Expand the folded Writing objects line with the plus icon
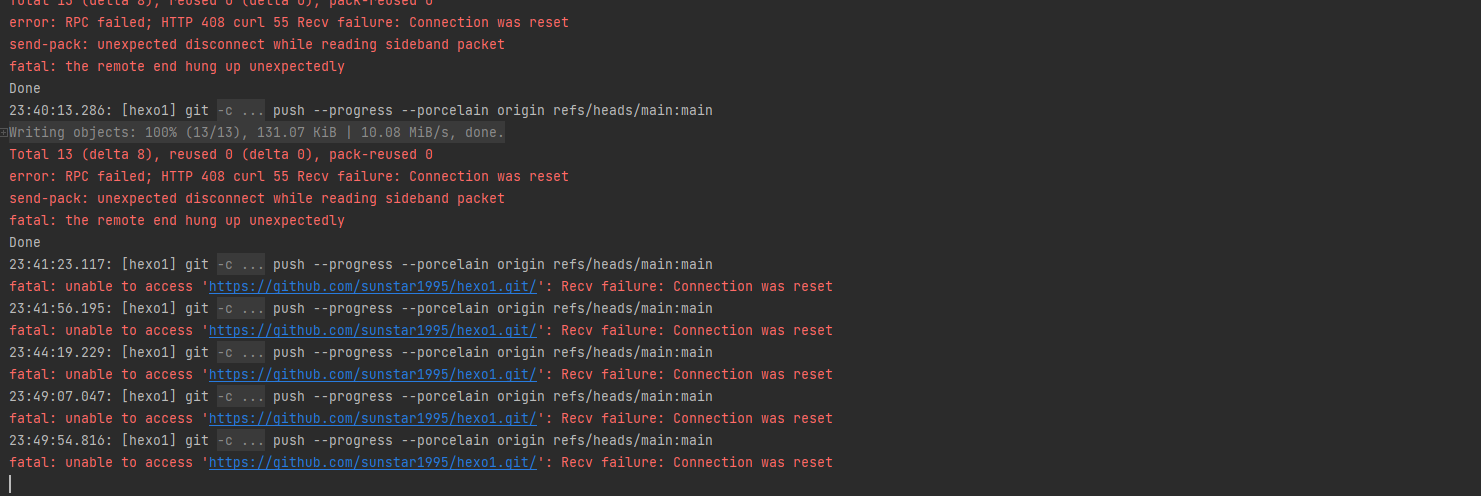Viewport: 1481px width, 496px height. click(4, 133)
